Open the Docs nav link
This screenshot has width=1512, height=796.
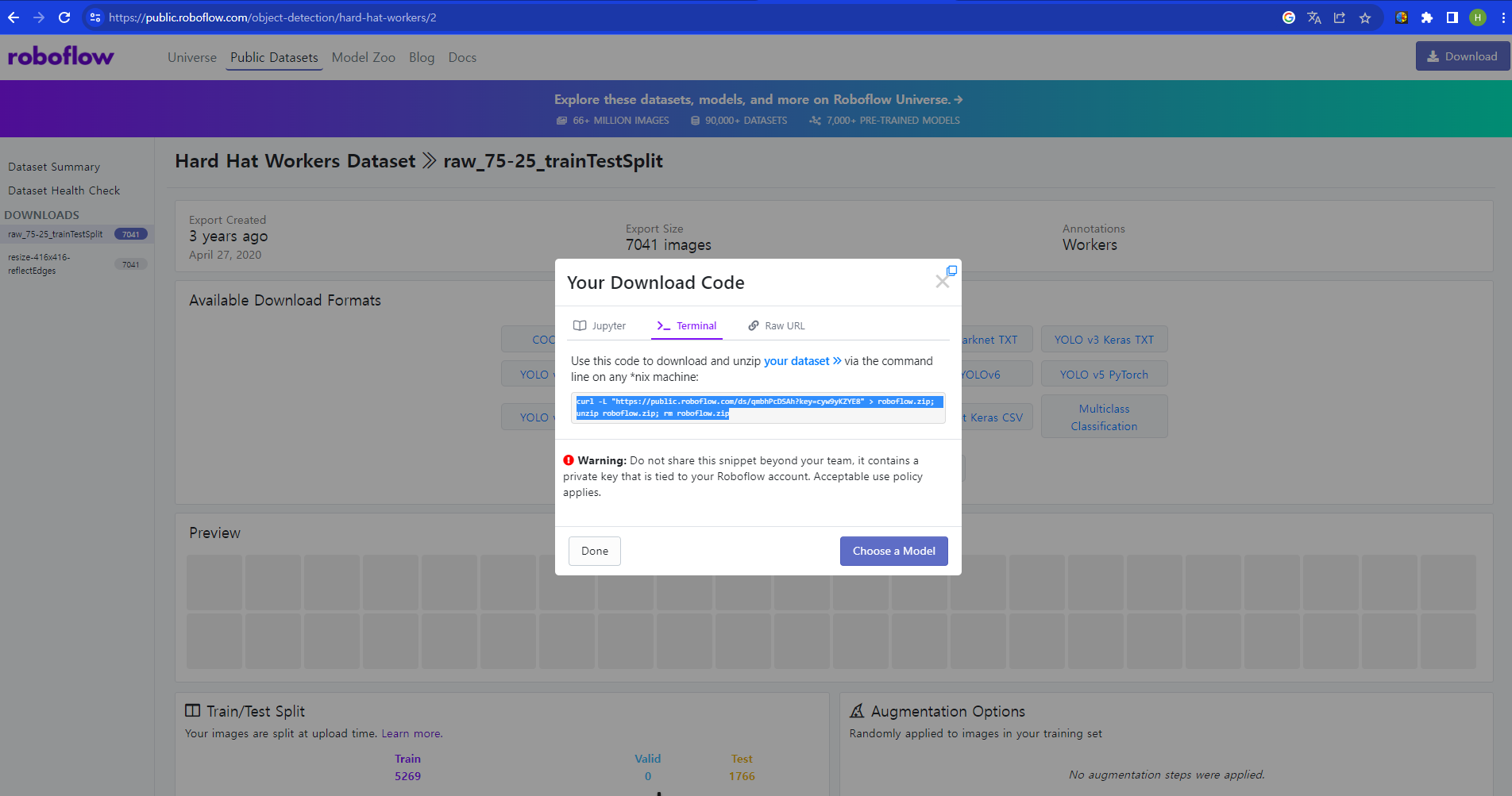point(462,57)
